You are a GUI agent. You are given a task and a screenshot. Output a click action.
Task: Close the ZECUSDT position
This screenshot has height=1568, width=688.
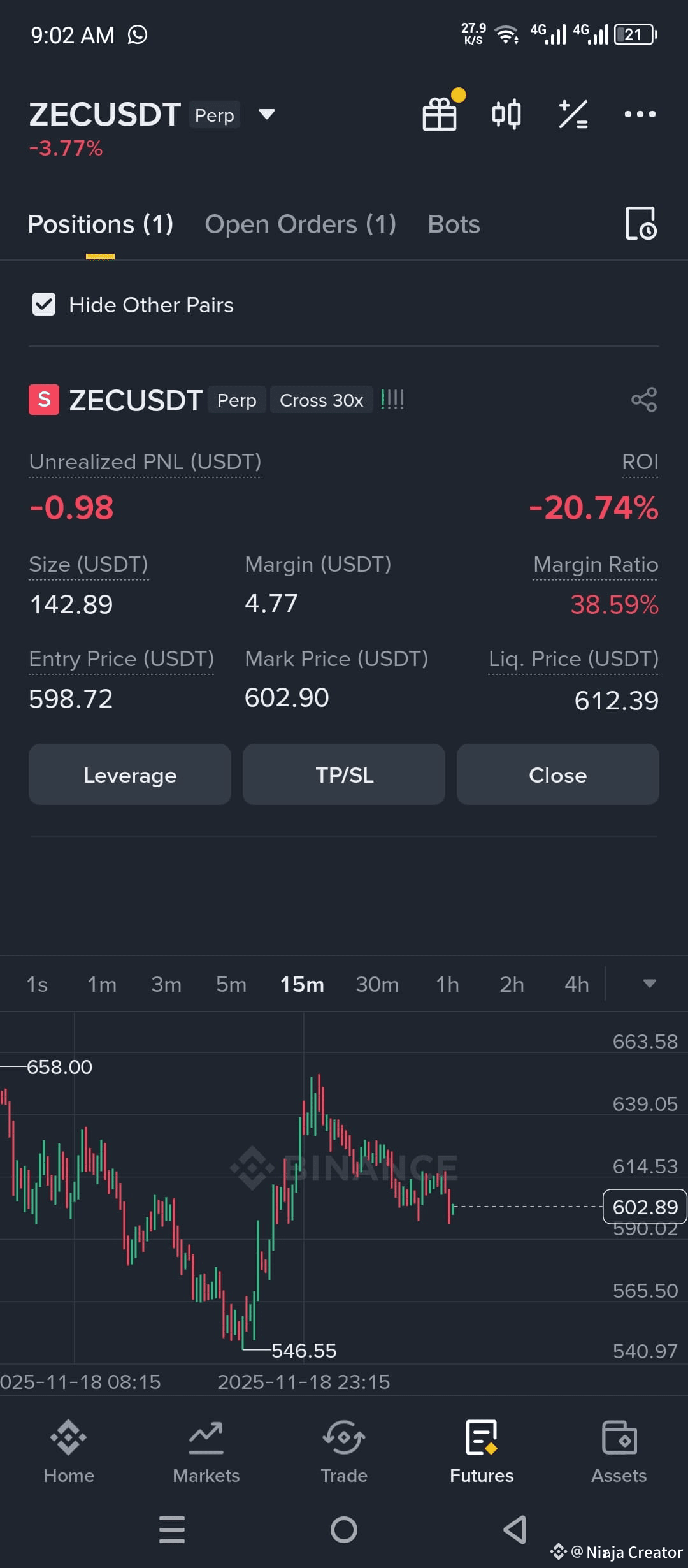[x=558, y=774]
